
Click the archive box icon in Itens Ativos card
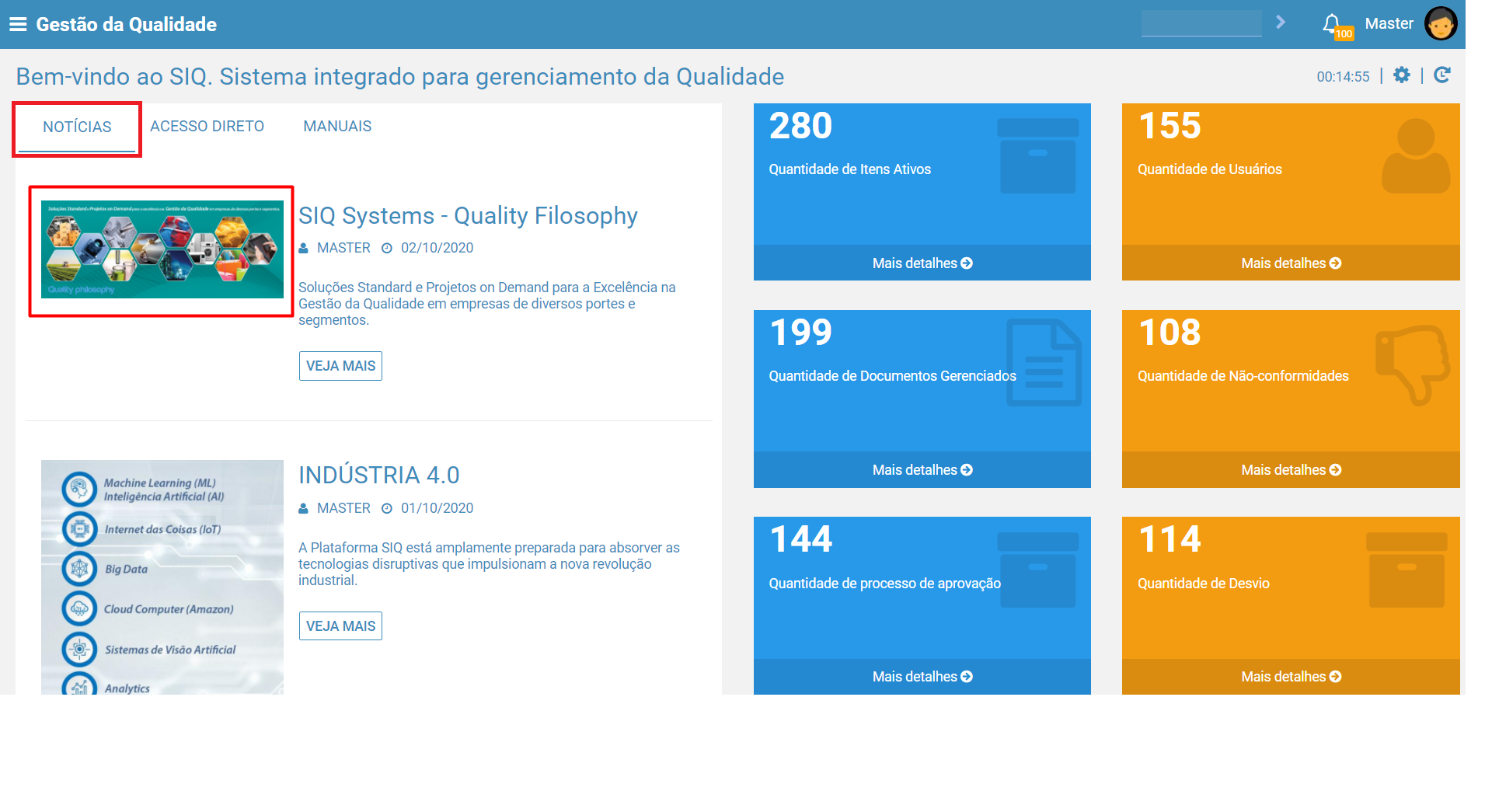pyautogui.click(x=1038, y=155)
